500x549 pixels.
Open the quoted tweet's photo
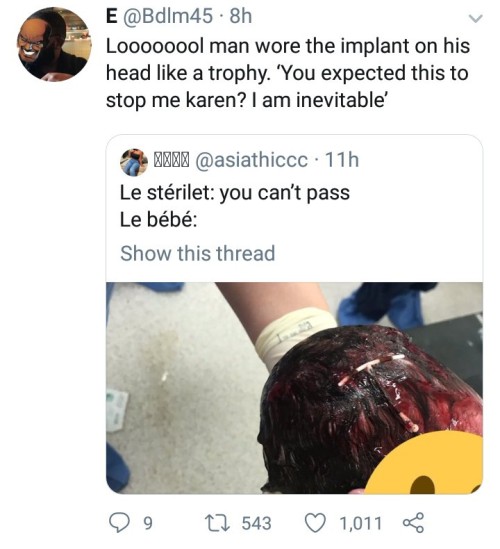[x=294, y=388]
